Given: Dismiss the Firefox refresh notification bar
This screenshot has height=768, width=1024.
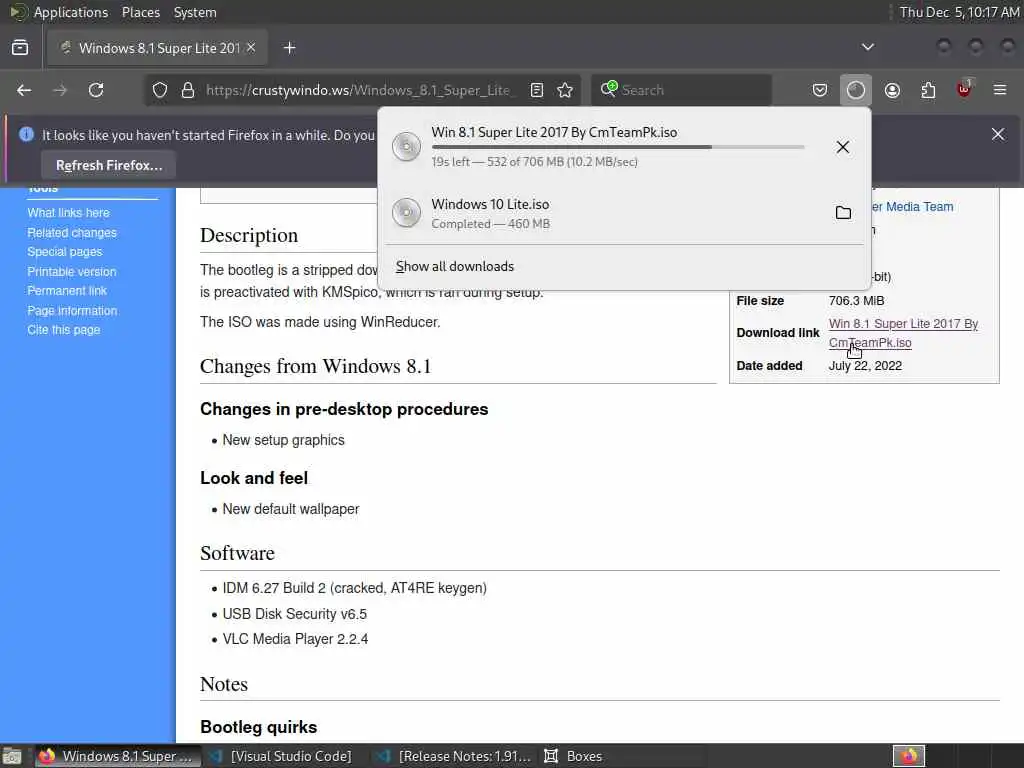Looking at the screenshot, I should click(998, 135).
